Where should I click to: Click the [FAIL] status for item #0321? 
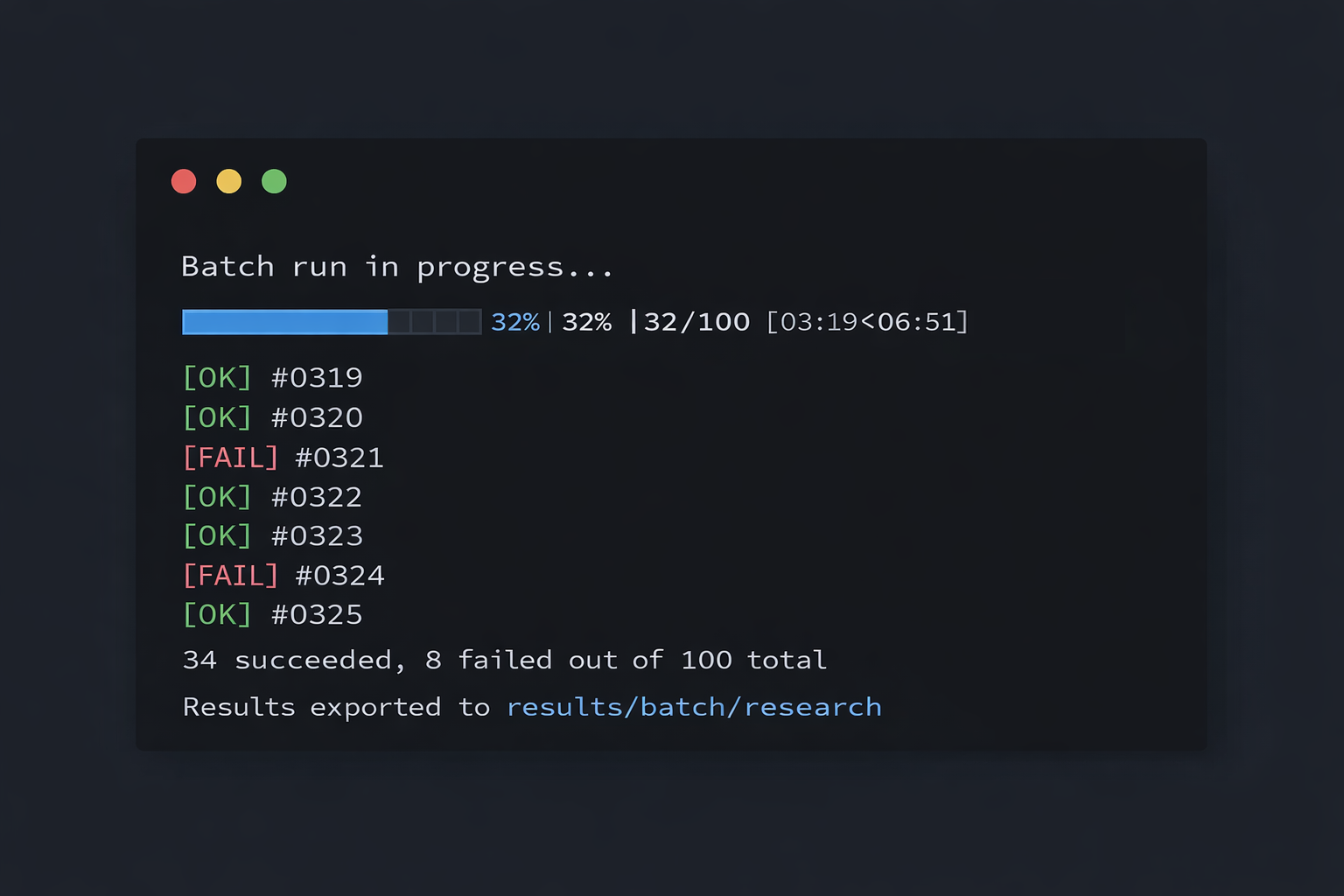[231, 457]
